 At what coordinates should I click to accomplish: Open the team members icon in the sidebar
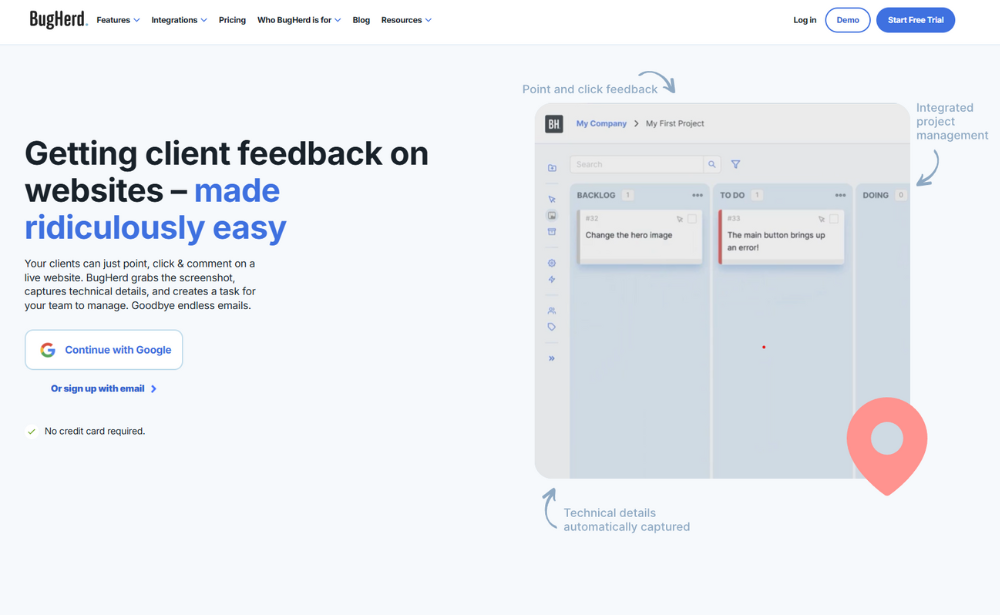(551, 310)
